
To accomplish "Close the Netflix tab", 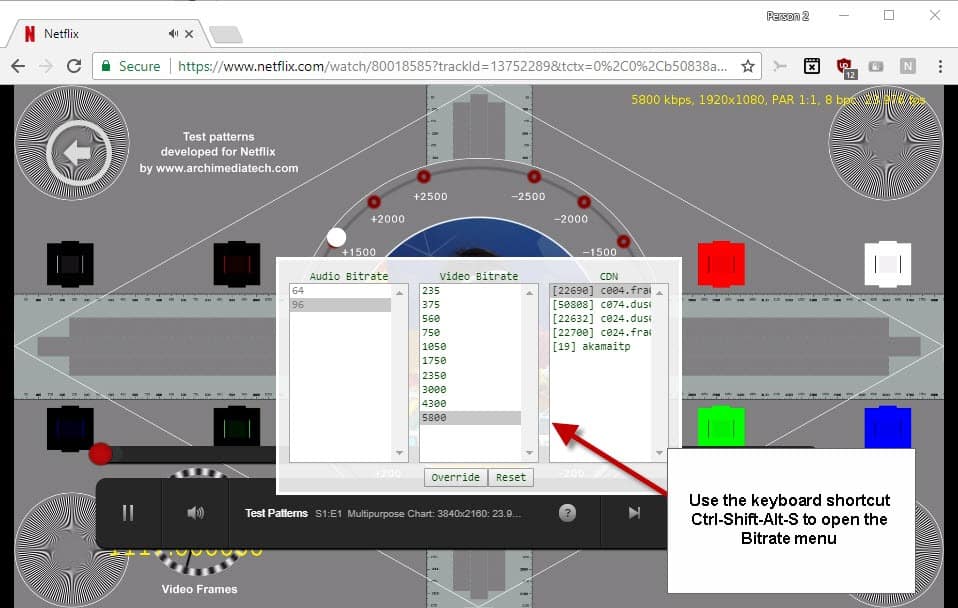I will click(x=189, y=34).
